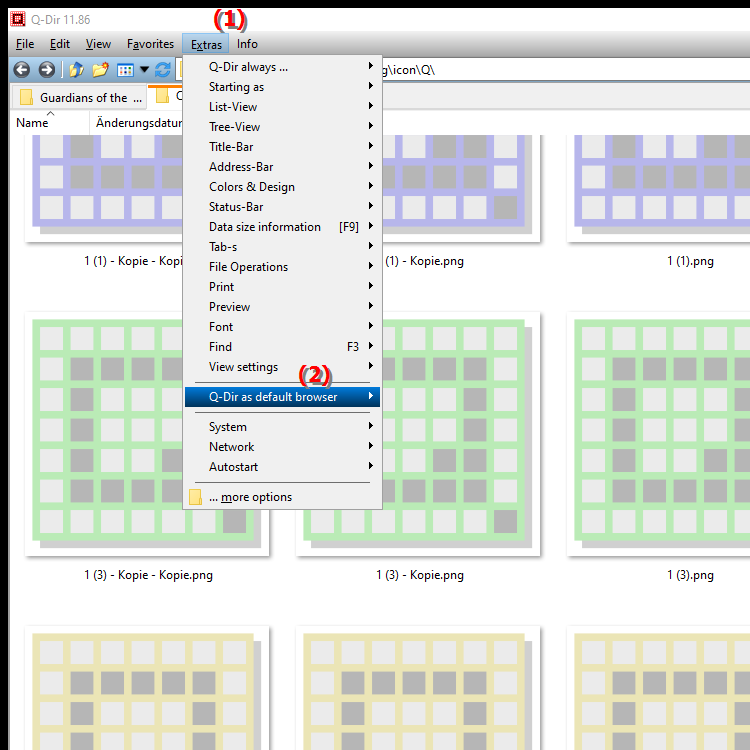Viewport: 750px width, 750px height.
Task: Open the File Operations submenu
Action: click(x=282, y=267)
